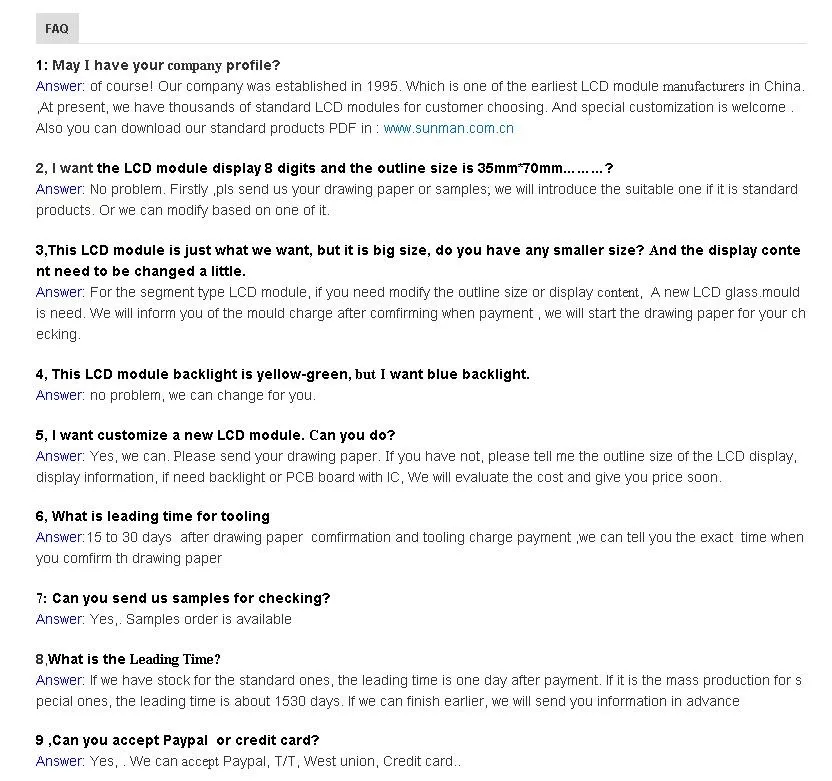This screenshot has width=832, height=781.
Task: Click "Answer:" label before "Yes, we can. Please send"
Action: click(x=60, y=456)
